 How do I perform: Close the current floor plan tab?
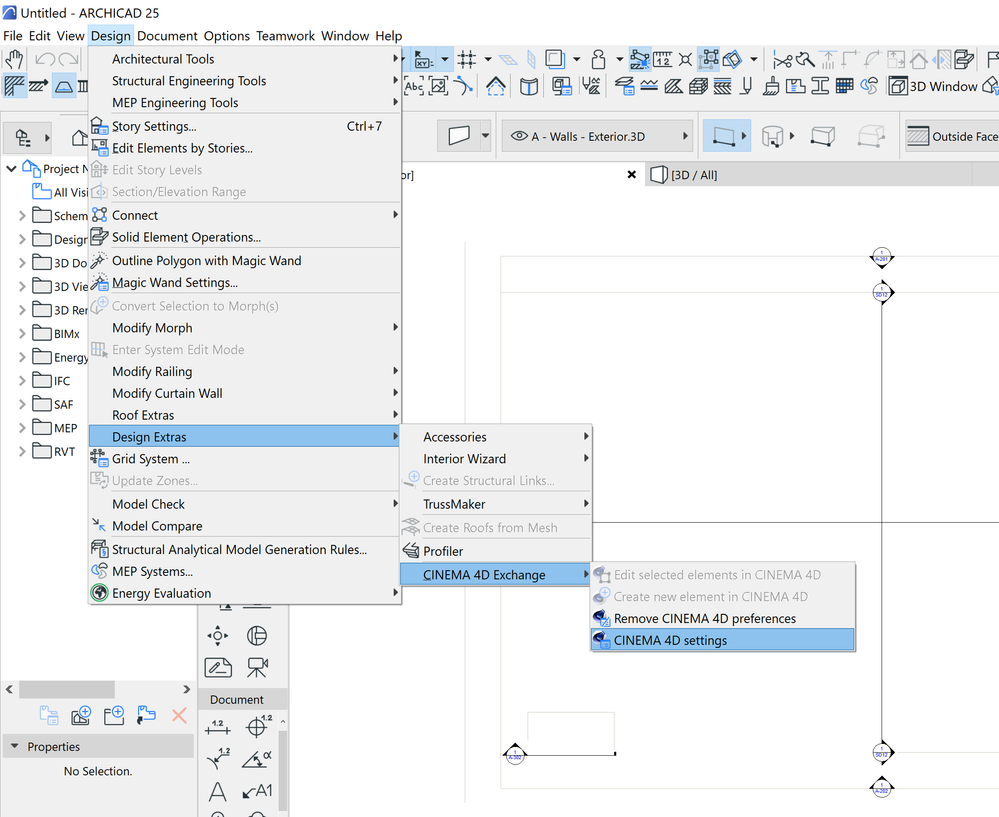pos(631,175)
